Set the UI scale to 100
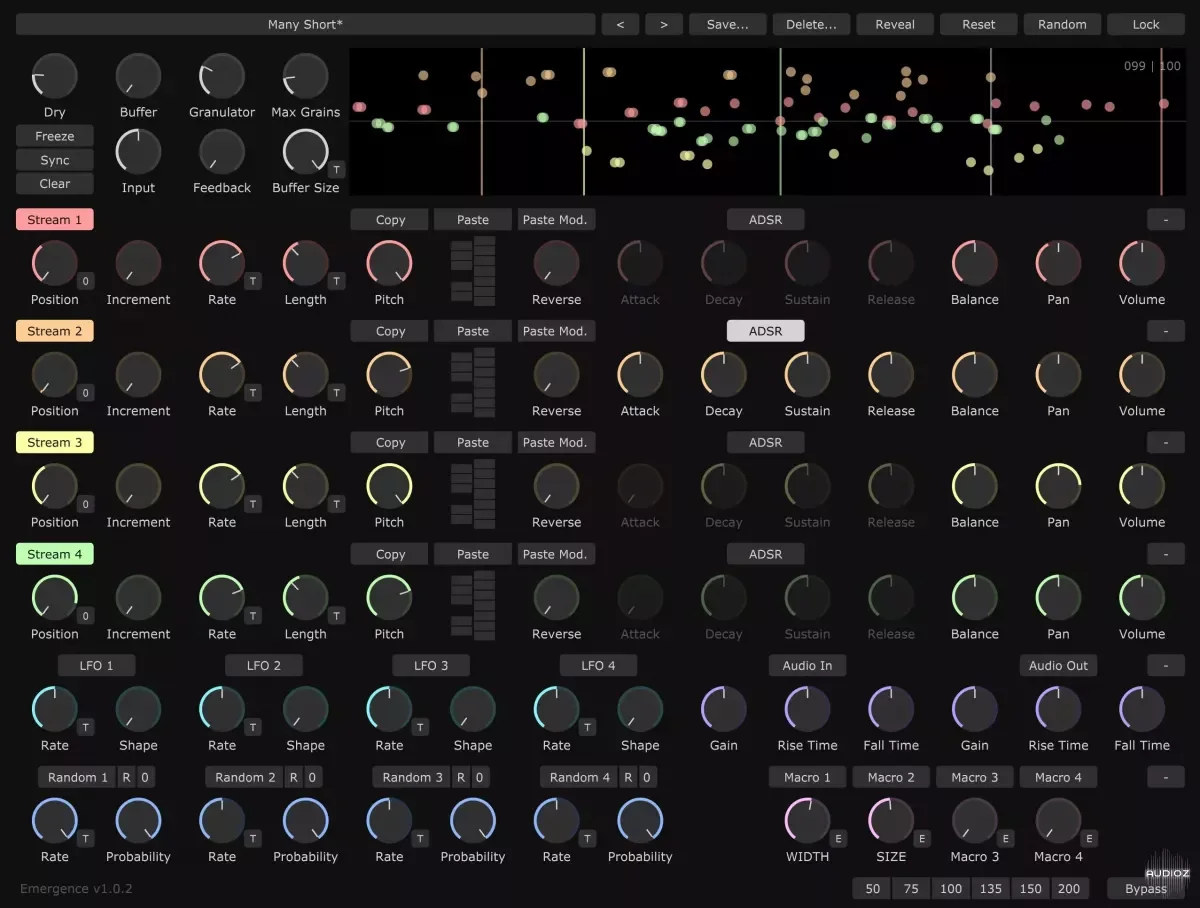This screenshot has height=908, width=1200. 951,888
